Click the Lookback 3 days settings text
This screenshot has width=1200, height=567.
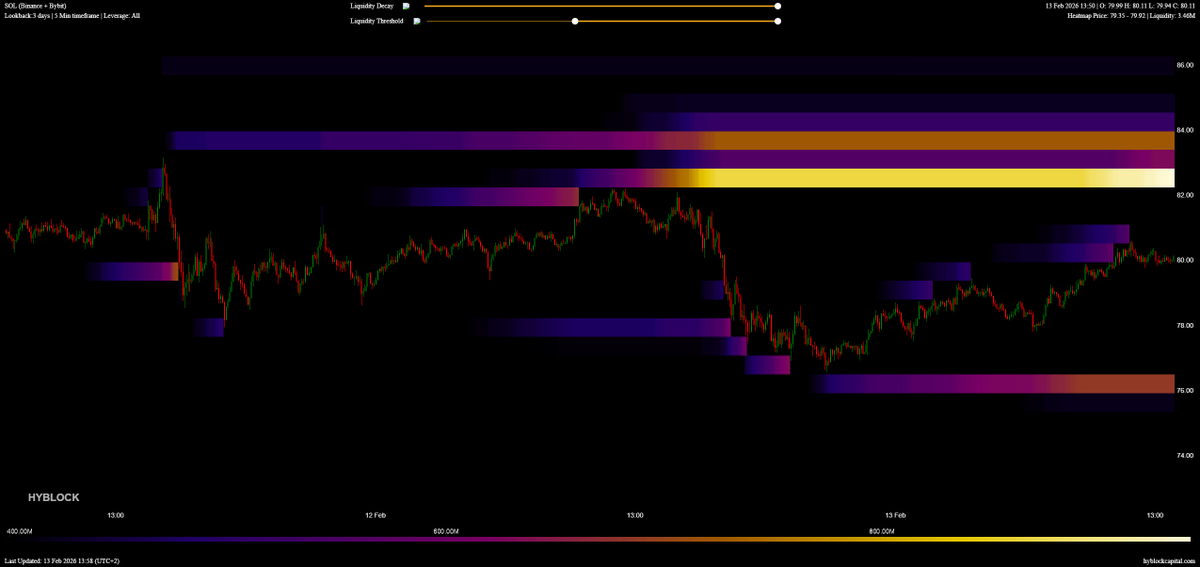click(x=72, y=16)
